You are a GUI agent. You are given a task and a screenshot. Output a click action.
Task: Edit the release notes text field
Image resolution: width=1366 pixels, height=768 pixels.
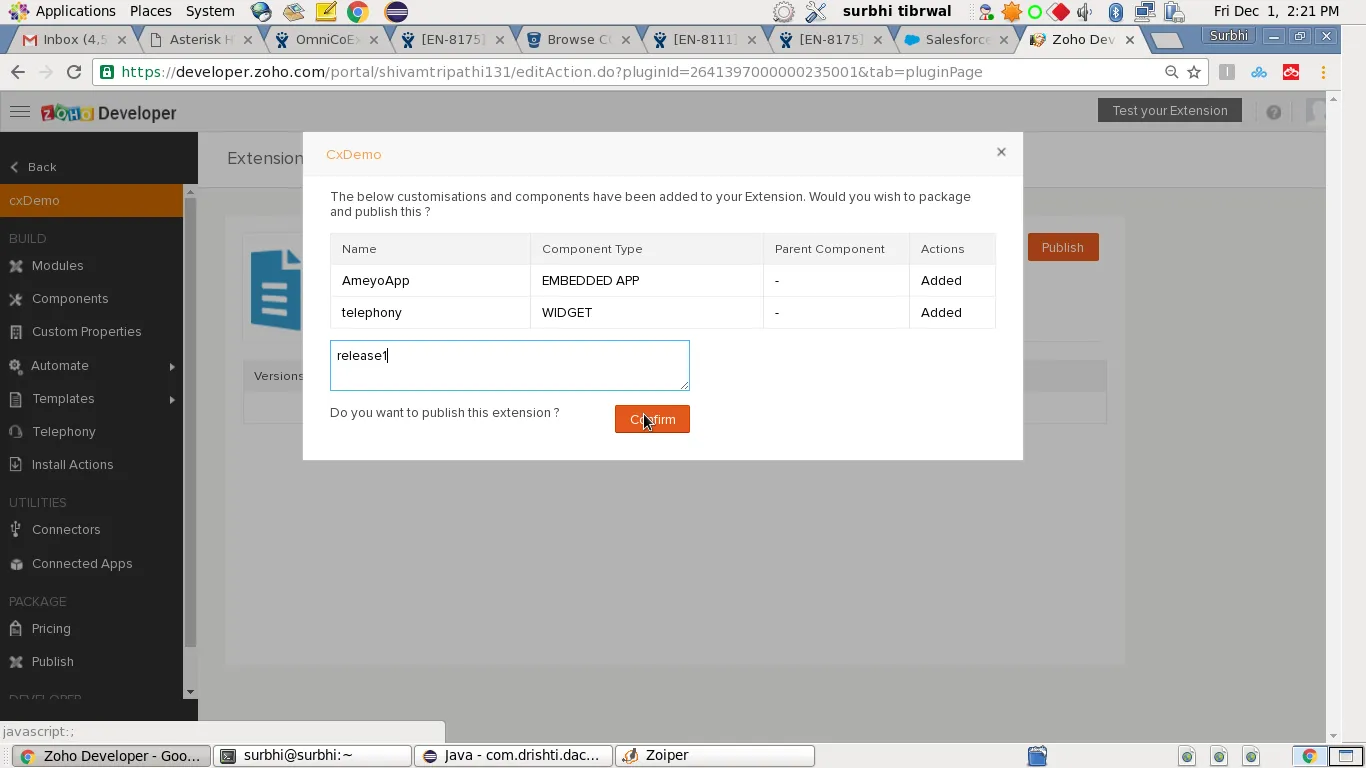(x=510, y=365)
